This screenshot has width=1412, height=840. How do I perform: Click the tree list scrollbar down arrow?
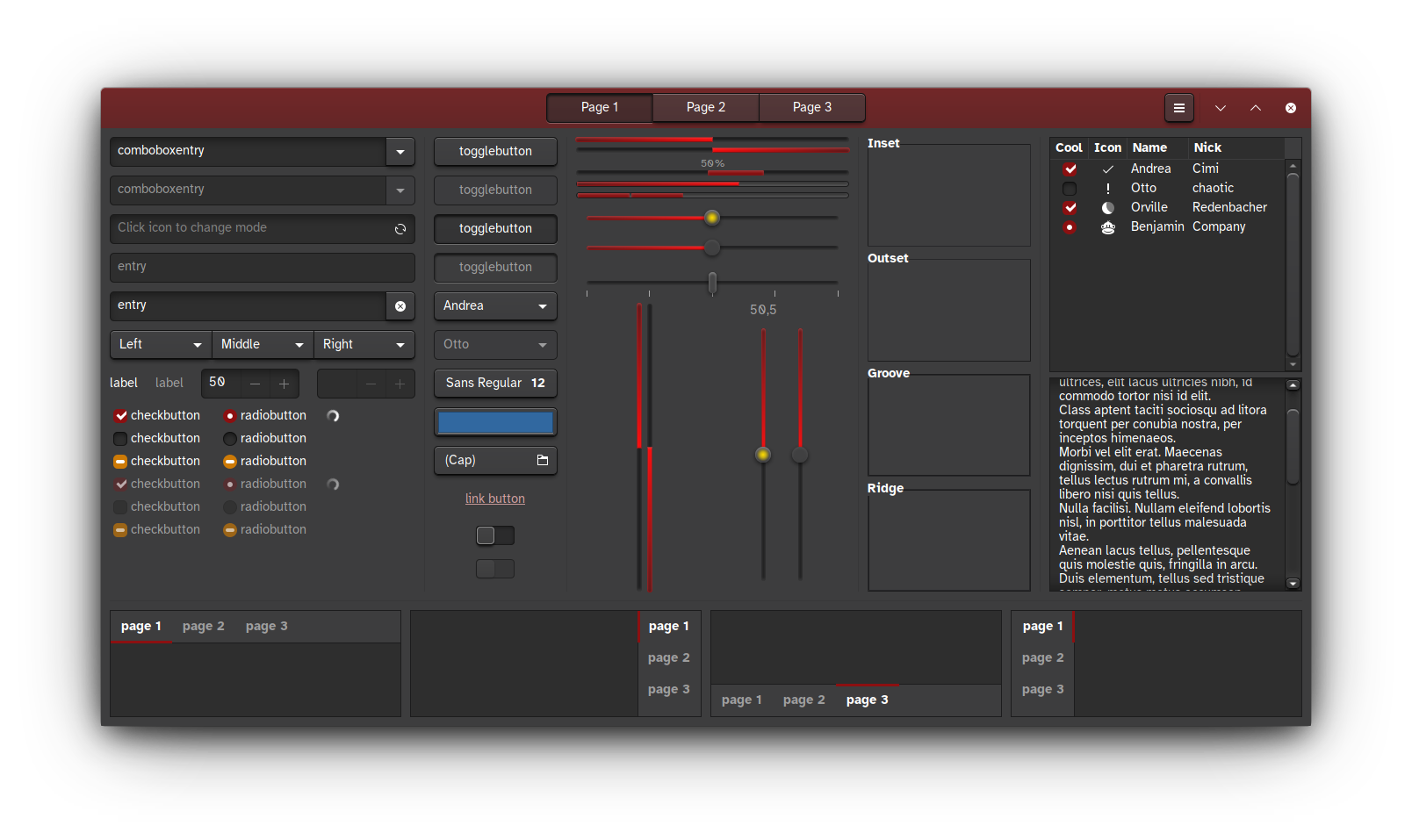(1293, 364)
